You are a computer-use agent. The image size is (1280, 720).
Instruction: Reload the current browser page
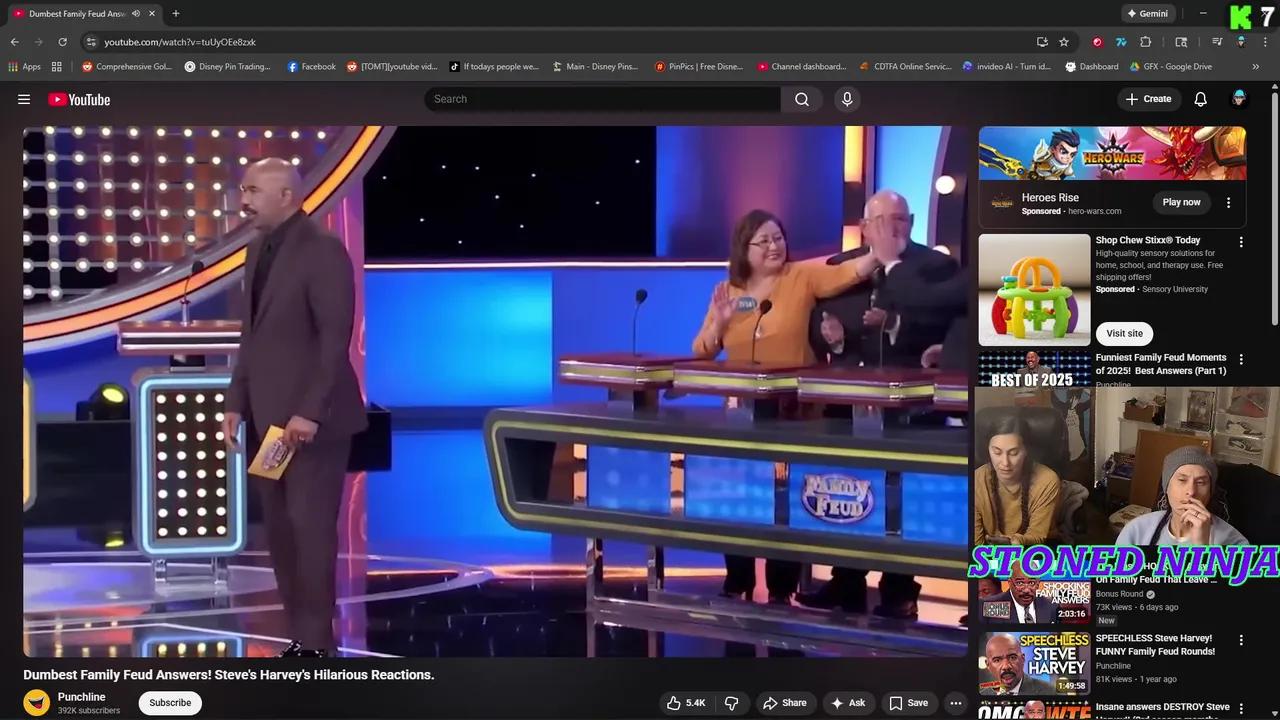(62, 42)
